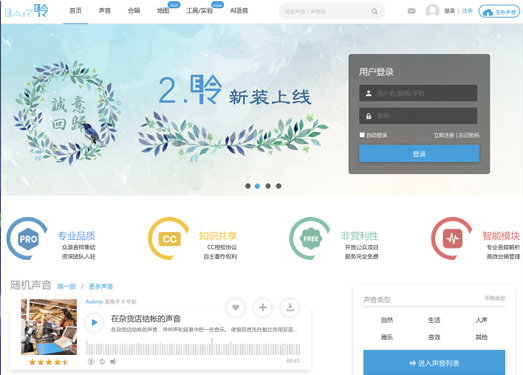Open the AI语音 menu item
The width and height of the screenshot is (523, 375).
[x=239, y=11]
